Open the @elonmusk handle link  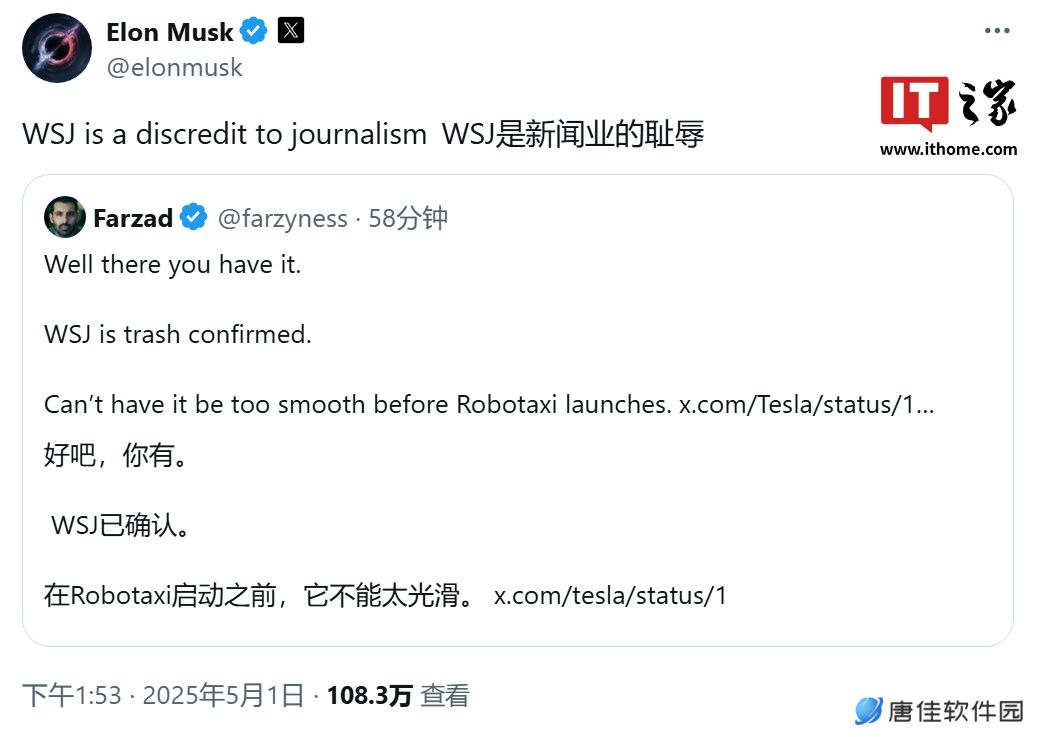pyautogui.click(x=174, y=68)
